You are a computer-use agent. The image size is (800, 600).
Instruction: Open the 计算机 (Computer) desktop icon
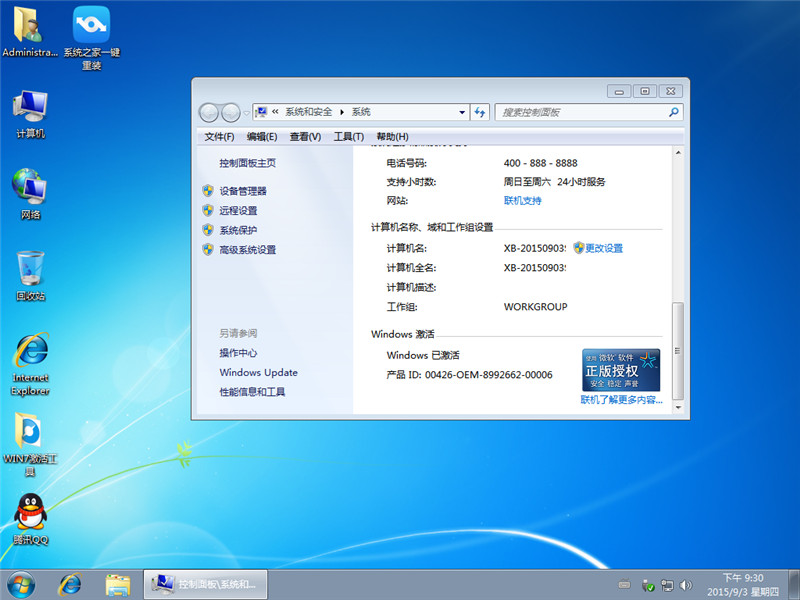point(29,110)
